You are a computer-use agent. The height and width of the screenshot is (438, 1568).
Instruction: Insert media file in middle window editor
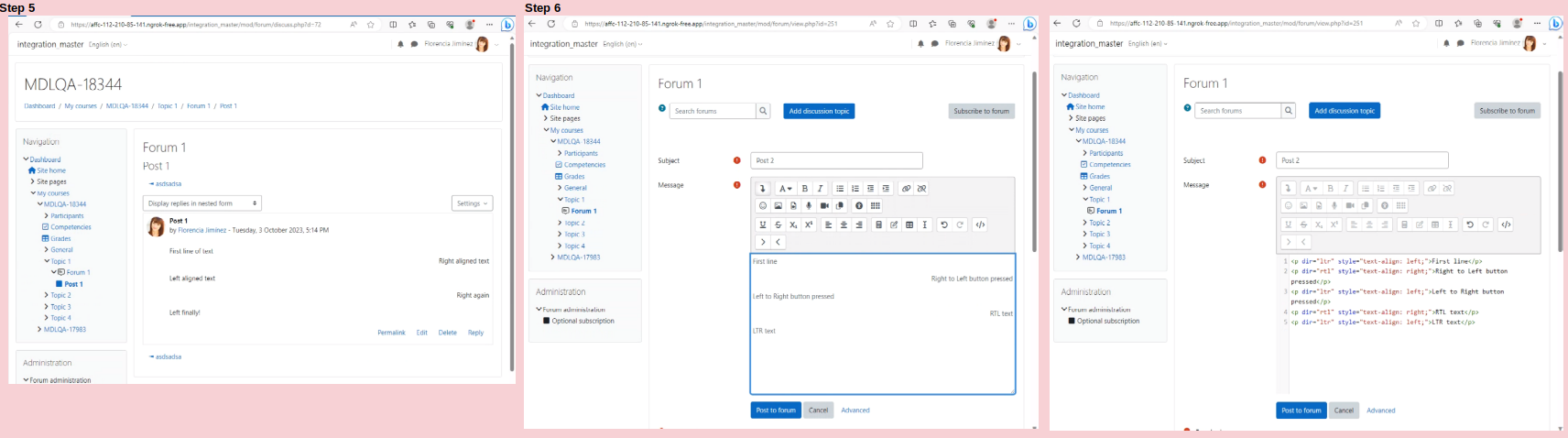tap(793, 205)
